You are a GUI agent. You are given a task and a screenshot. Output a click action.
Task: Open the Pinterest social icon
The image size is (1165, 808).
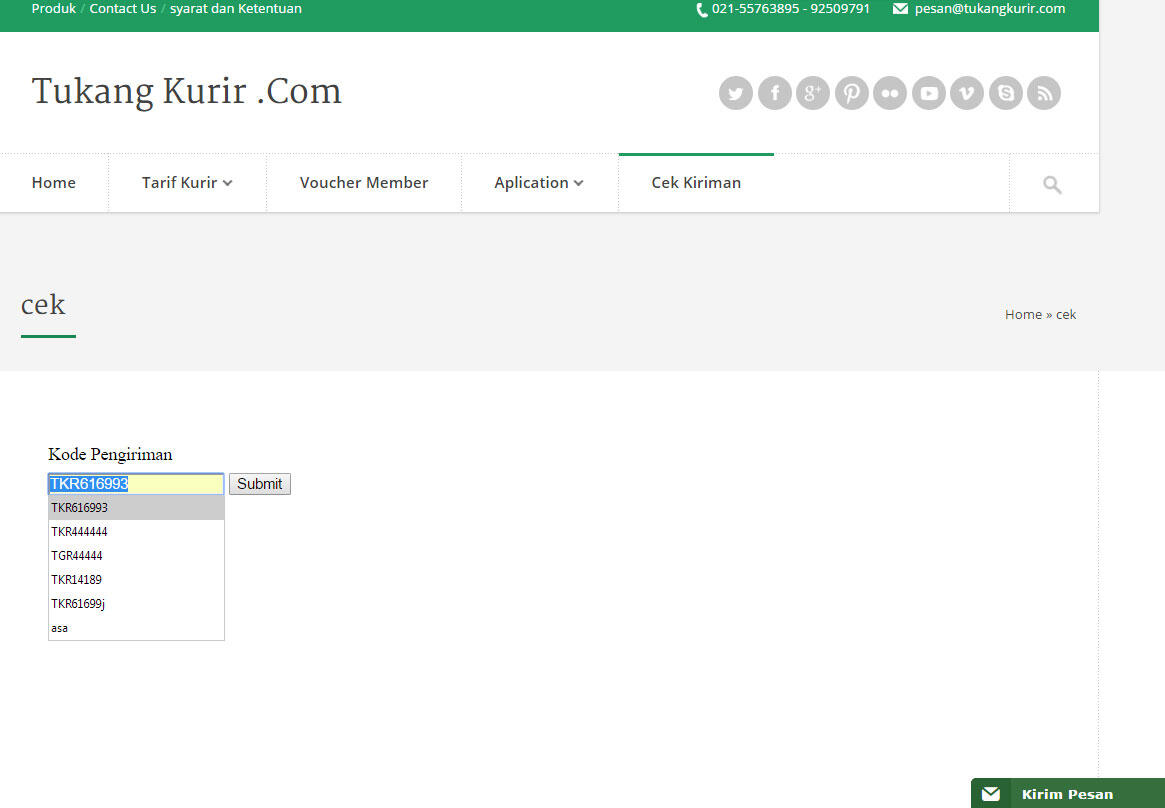(x=851, y=93)
